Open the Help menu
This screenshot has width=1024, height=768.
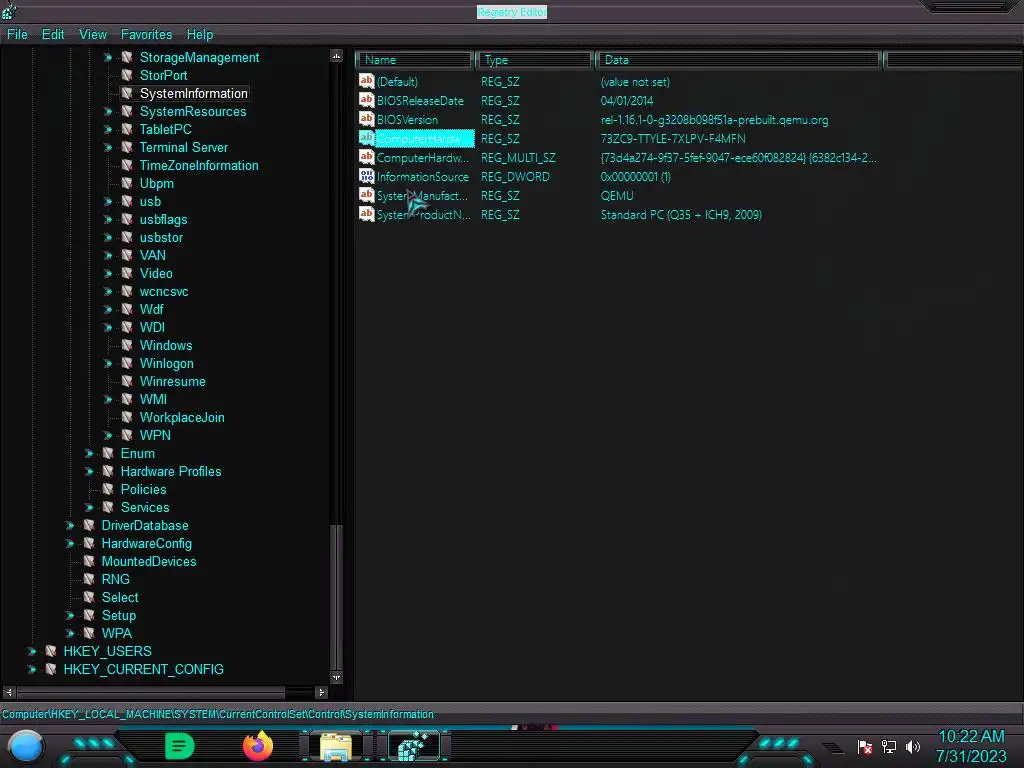coord(200,35)
